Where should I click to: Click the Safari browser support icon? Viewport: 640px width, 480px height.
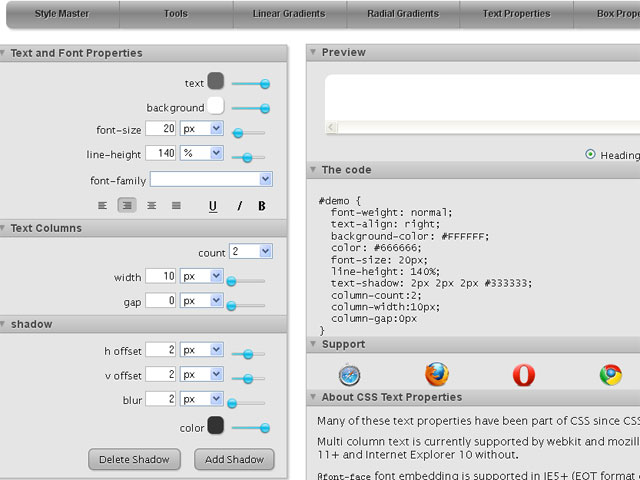(x=349, y=375)
